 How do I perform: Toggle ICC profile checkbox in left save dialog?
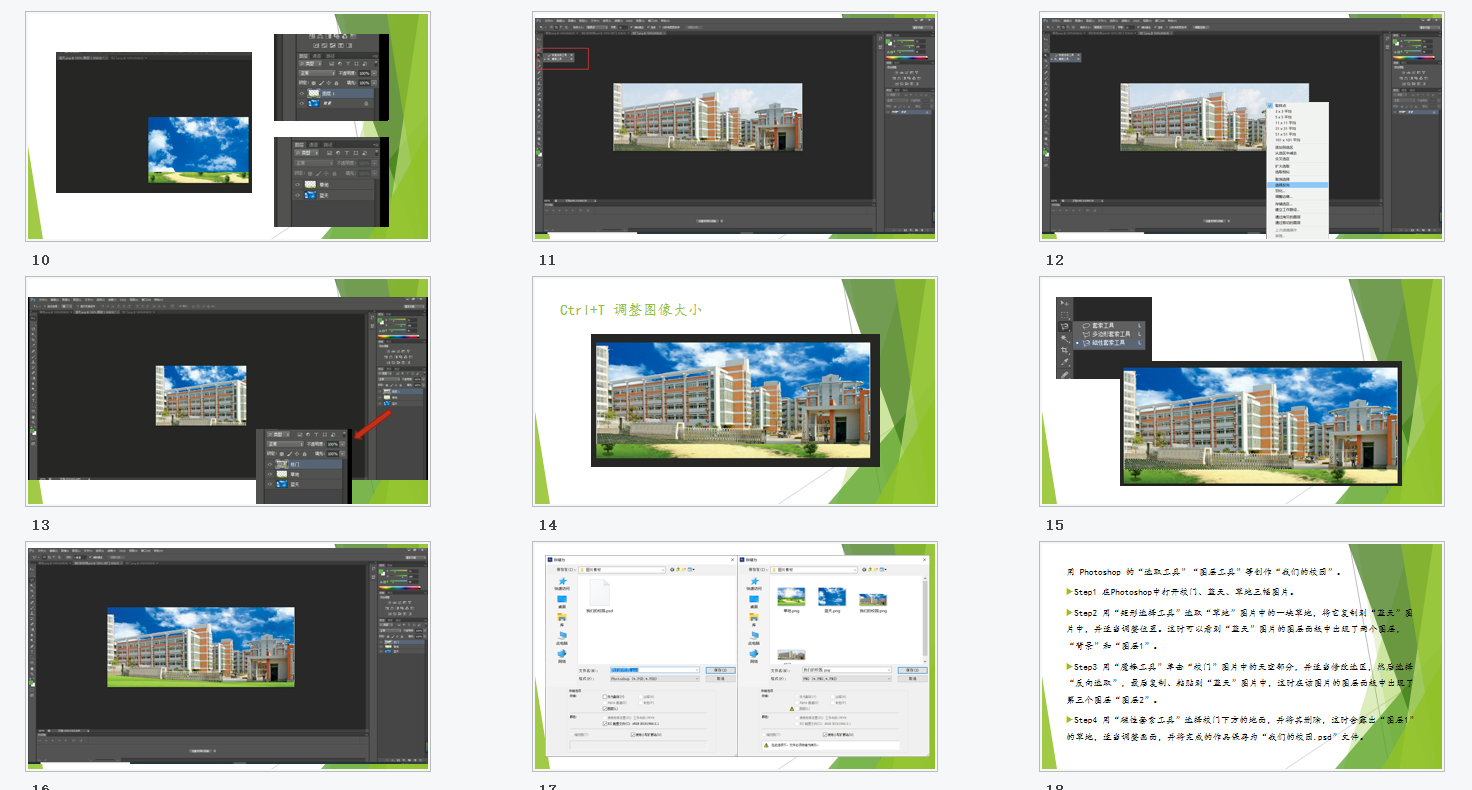click(x=605, y=723)
